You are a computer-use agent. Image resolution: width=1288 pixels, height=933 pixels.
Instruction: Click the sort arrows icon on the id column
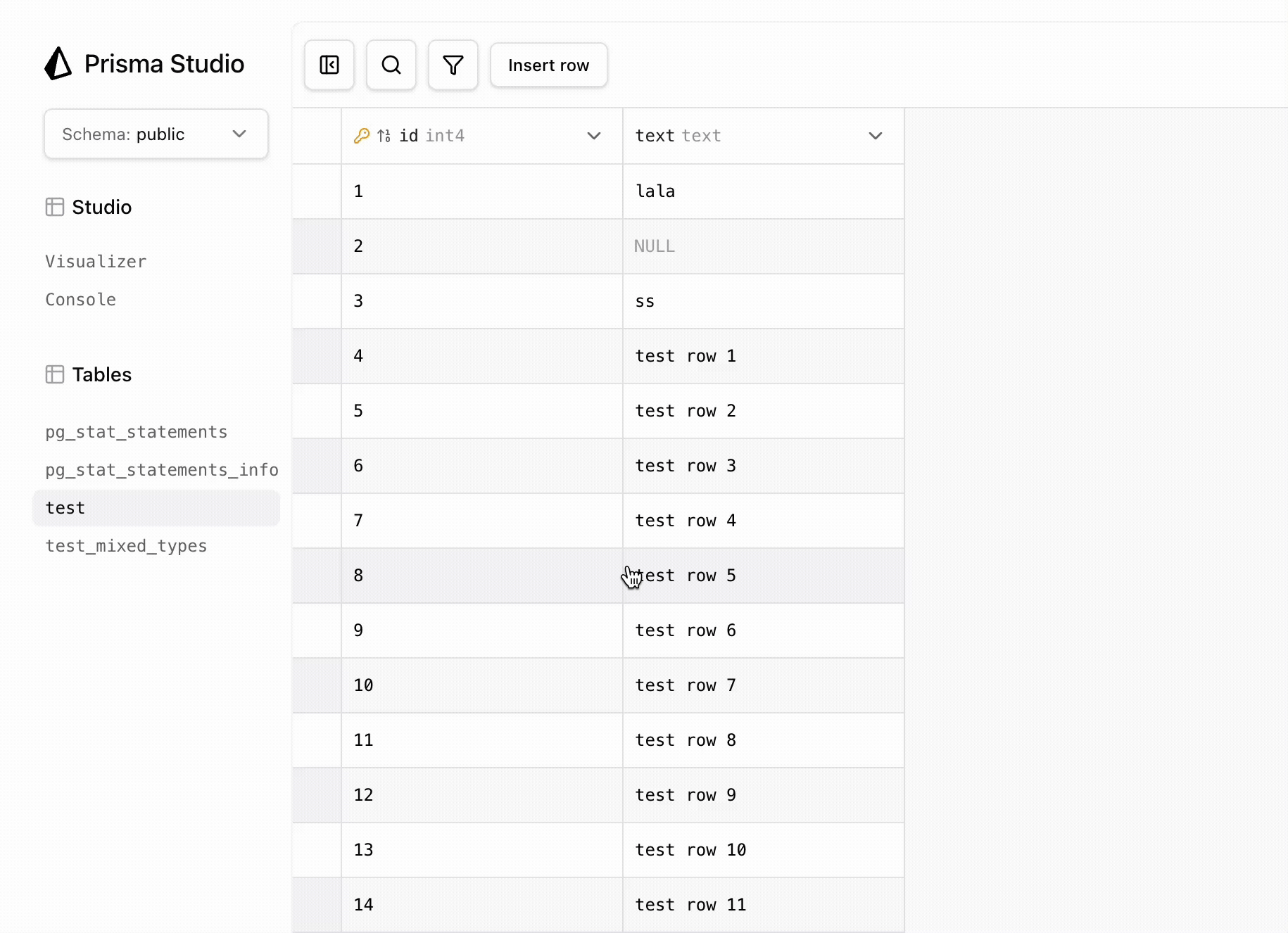[x=384, y=136]
